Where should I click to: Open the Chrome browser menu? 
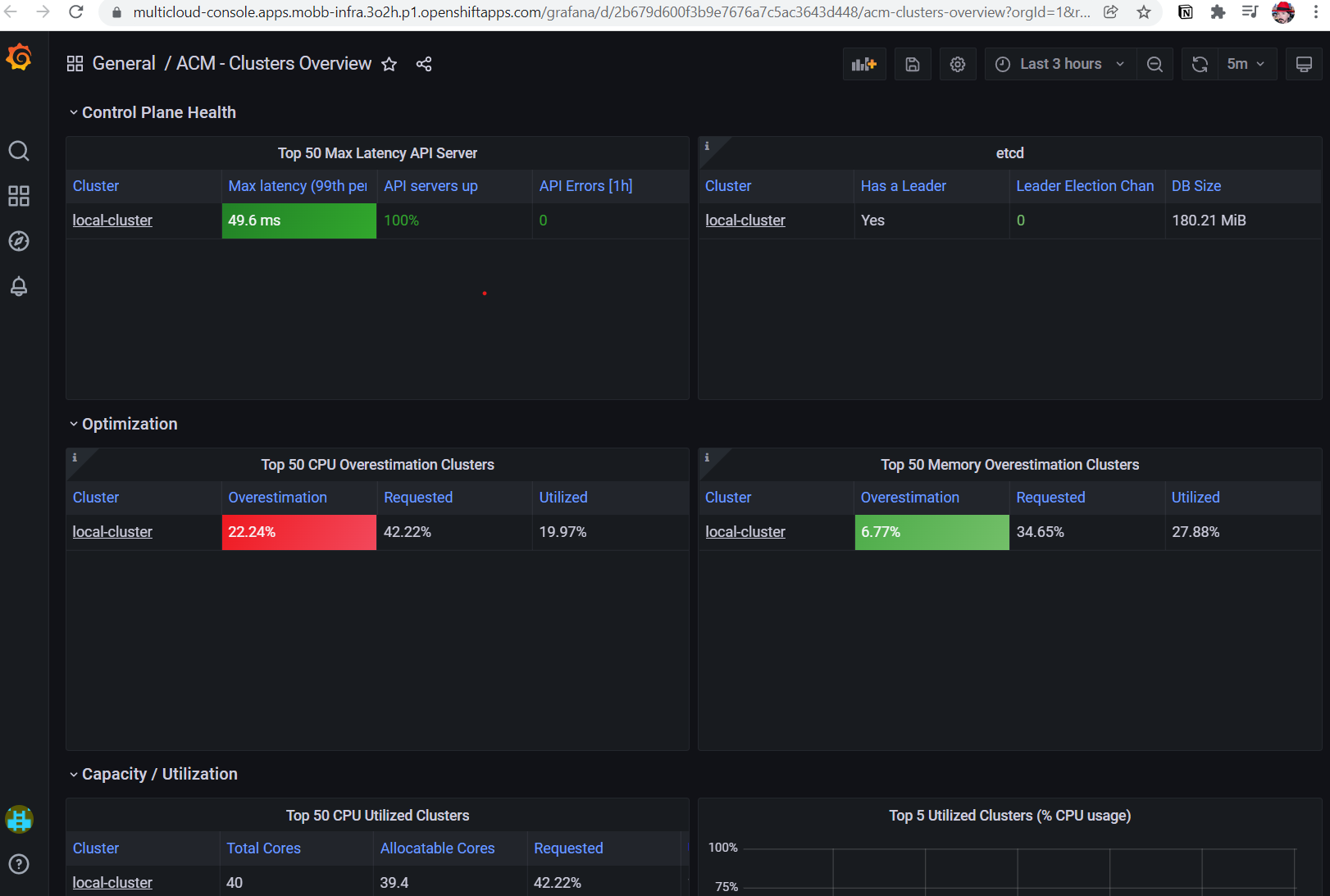pos(1318,11)
